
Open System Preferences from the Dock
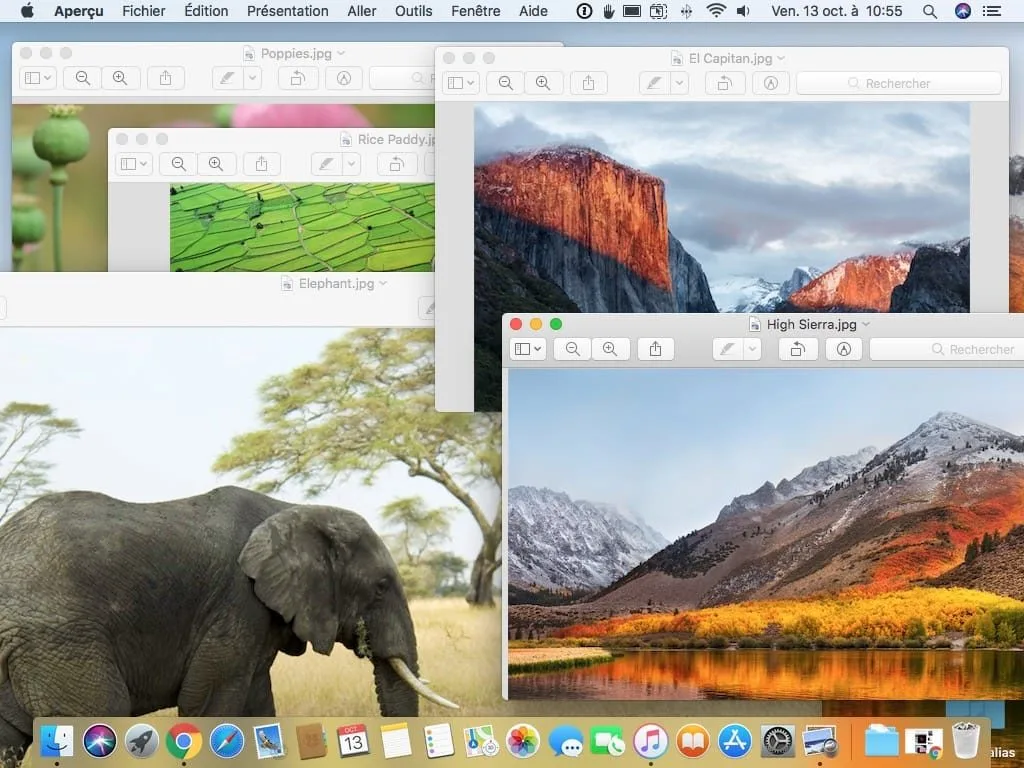(778, 741)
